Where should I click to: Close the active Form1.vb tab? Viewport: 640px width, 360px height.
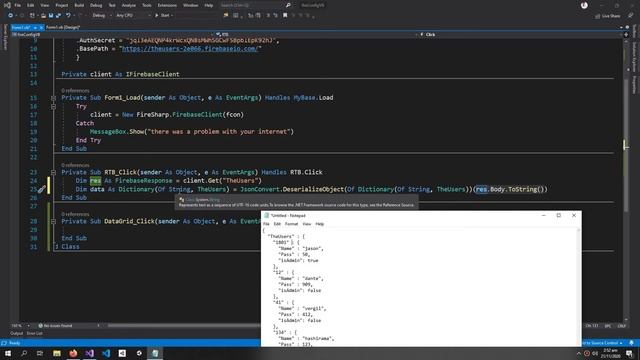click(x=41, y=28)
